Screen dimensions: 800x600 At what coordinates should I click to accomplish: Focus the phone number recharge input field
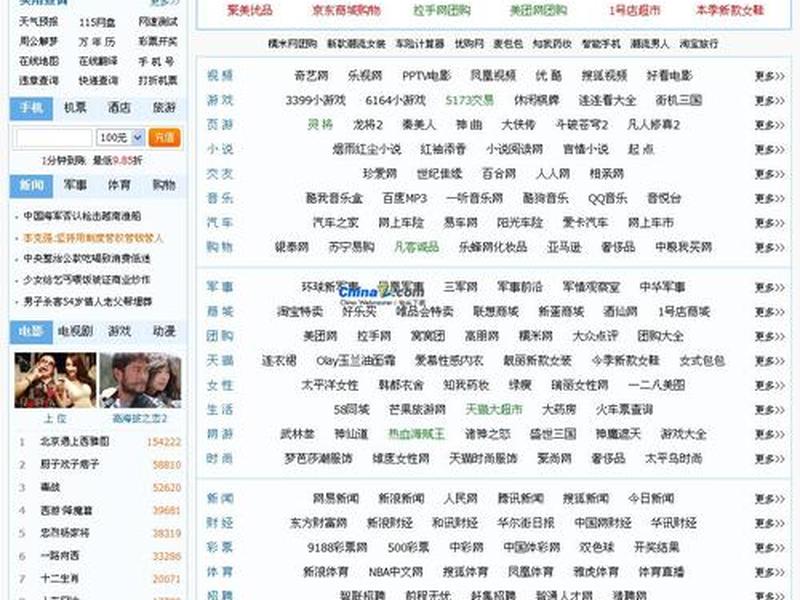click(x=53, y=138)
